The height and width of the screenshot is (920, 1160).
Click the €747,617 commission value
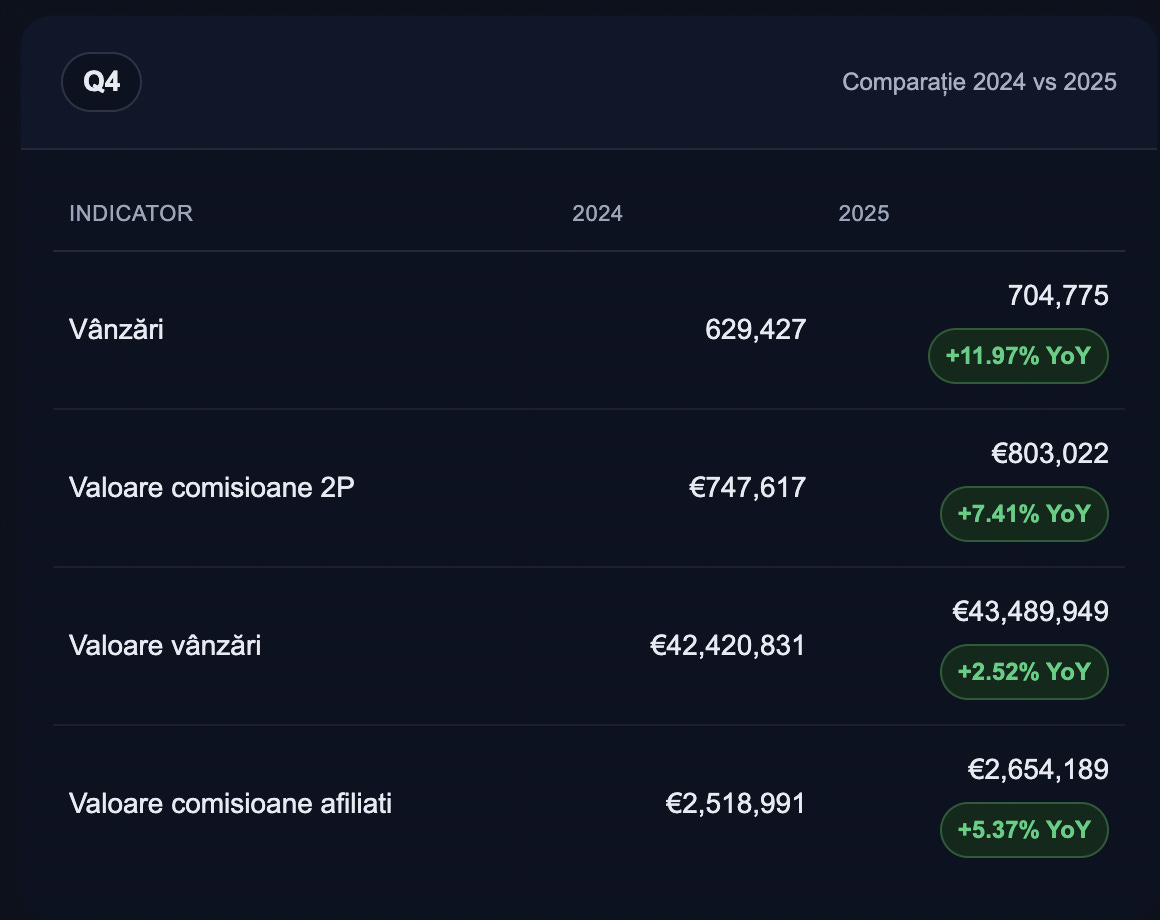point(747,487)
